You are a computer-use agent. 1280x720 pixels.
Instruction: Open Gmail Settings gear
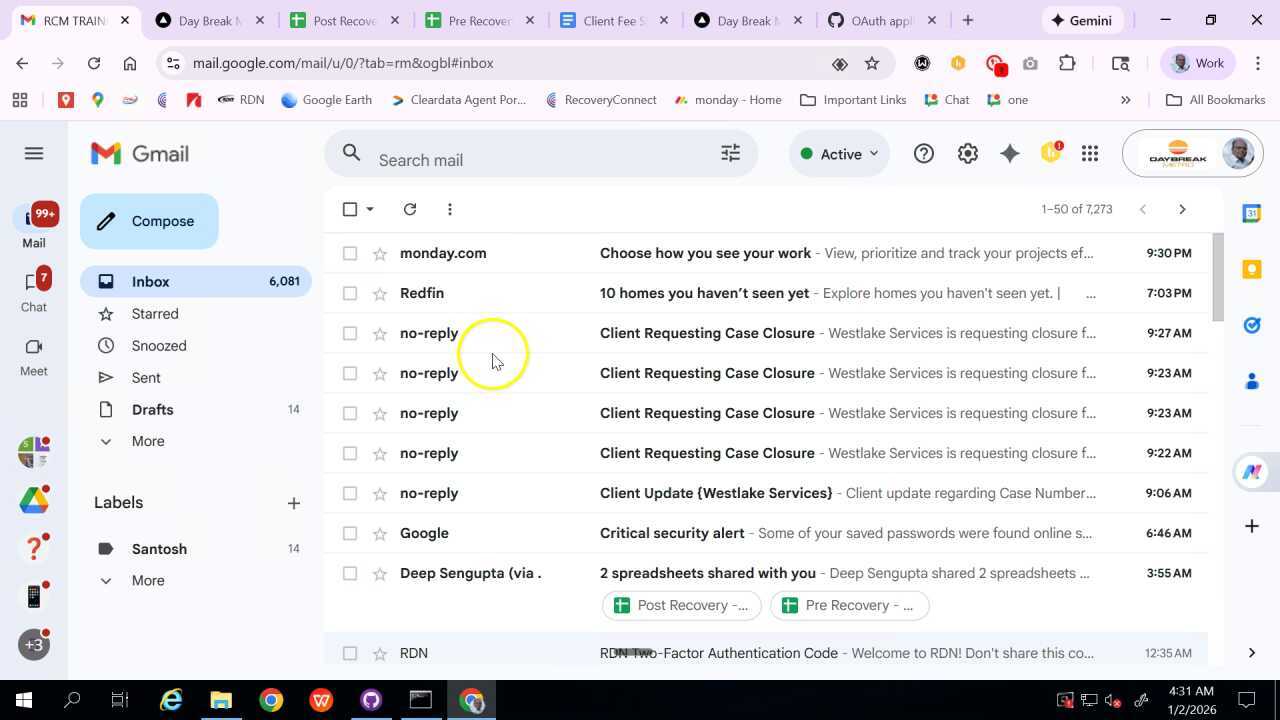[x=967, y=154]
